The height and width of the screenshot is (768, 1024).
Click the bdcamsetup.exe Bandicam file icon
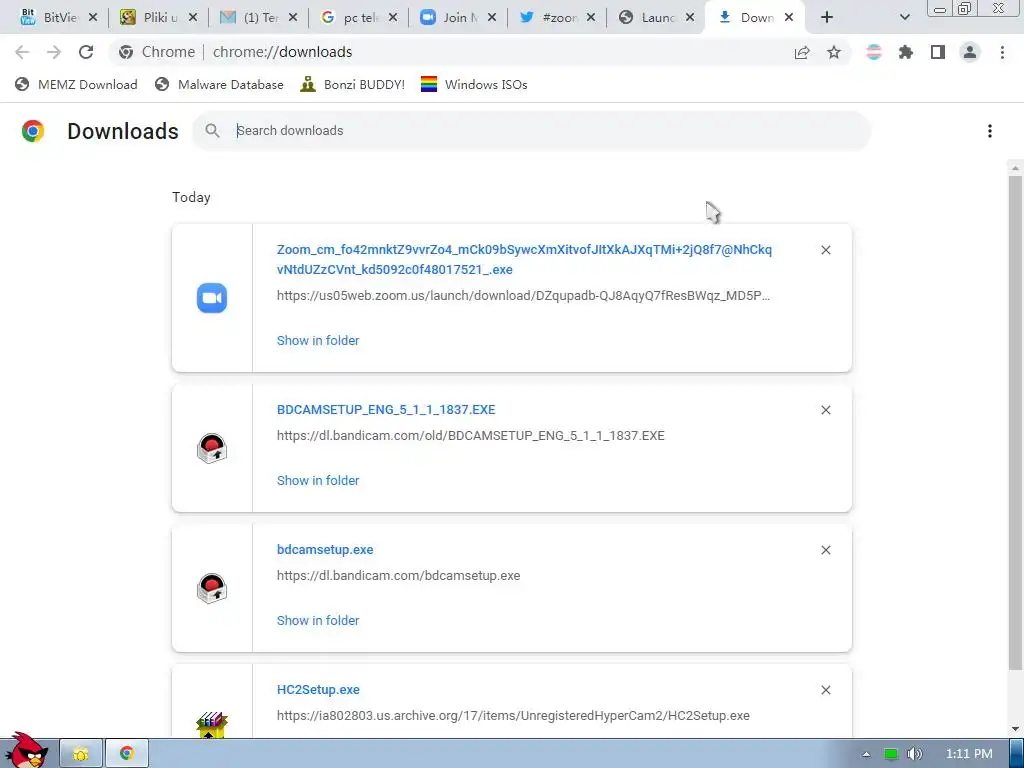212,588
